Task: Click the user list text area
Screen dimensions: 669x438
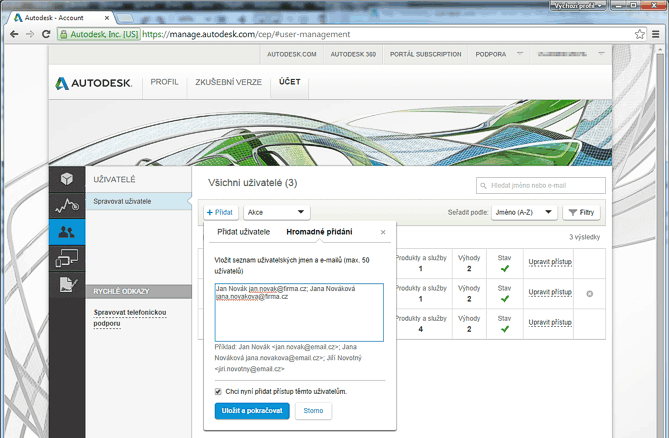Action: pos(299,312)
